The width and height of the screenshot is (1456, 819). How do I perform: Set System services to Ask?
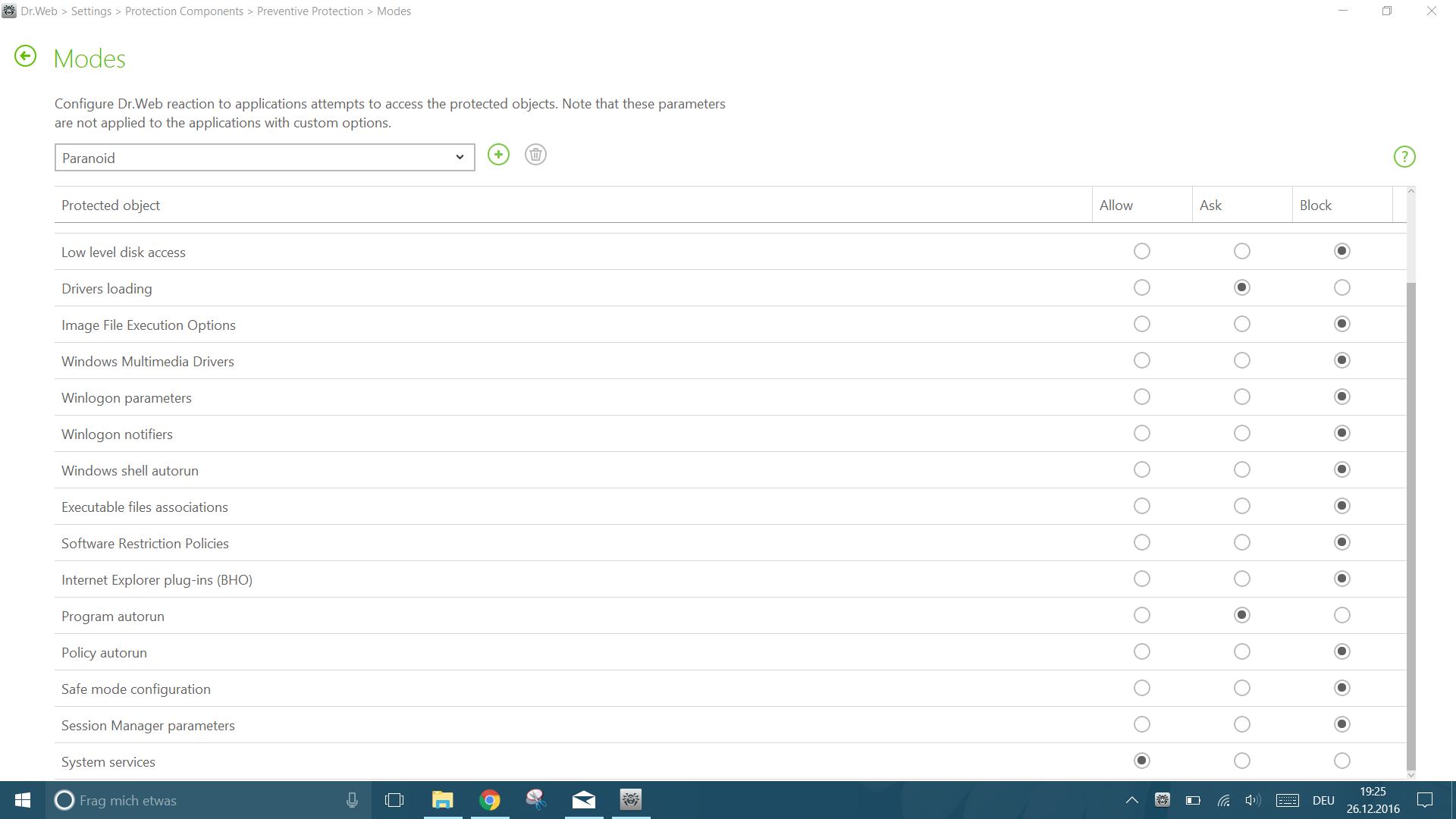coord(1241,761)
